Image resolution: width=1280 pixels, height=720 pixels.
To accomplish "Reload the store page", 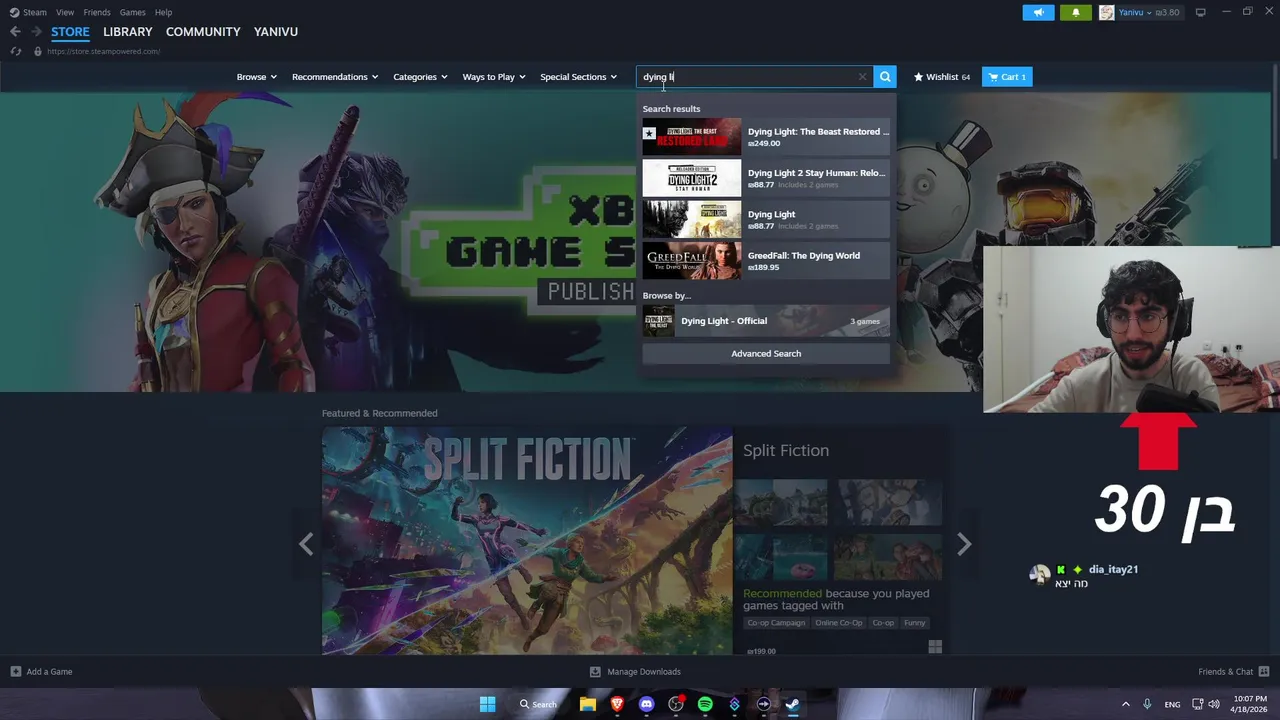I will click(15, 51).
